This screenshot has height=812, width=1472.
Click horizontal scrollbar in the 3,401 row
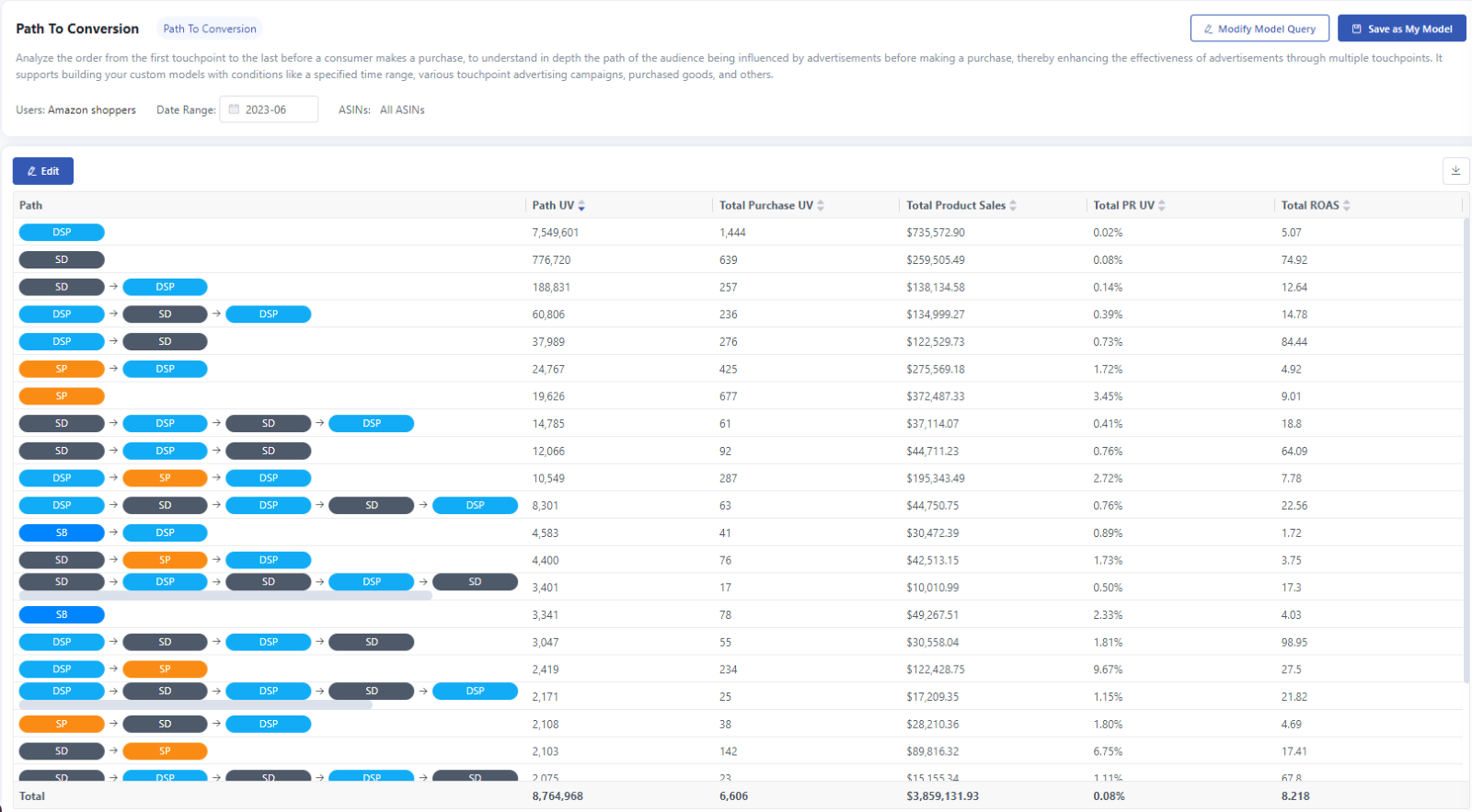pos(225,596)
